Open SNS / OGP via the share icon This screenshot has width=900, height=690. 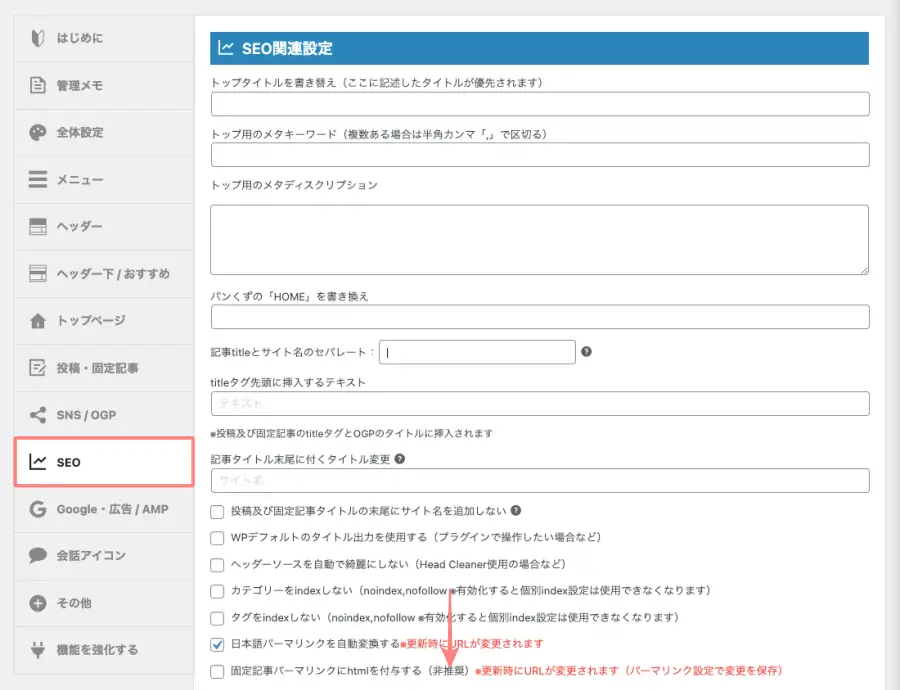40,415
